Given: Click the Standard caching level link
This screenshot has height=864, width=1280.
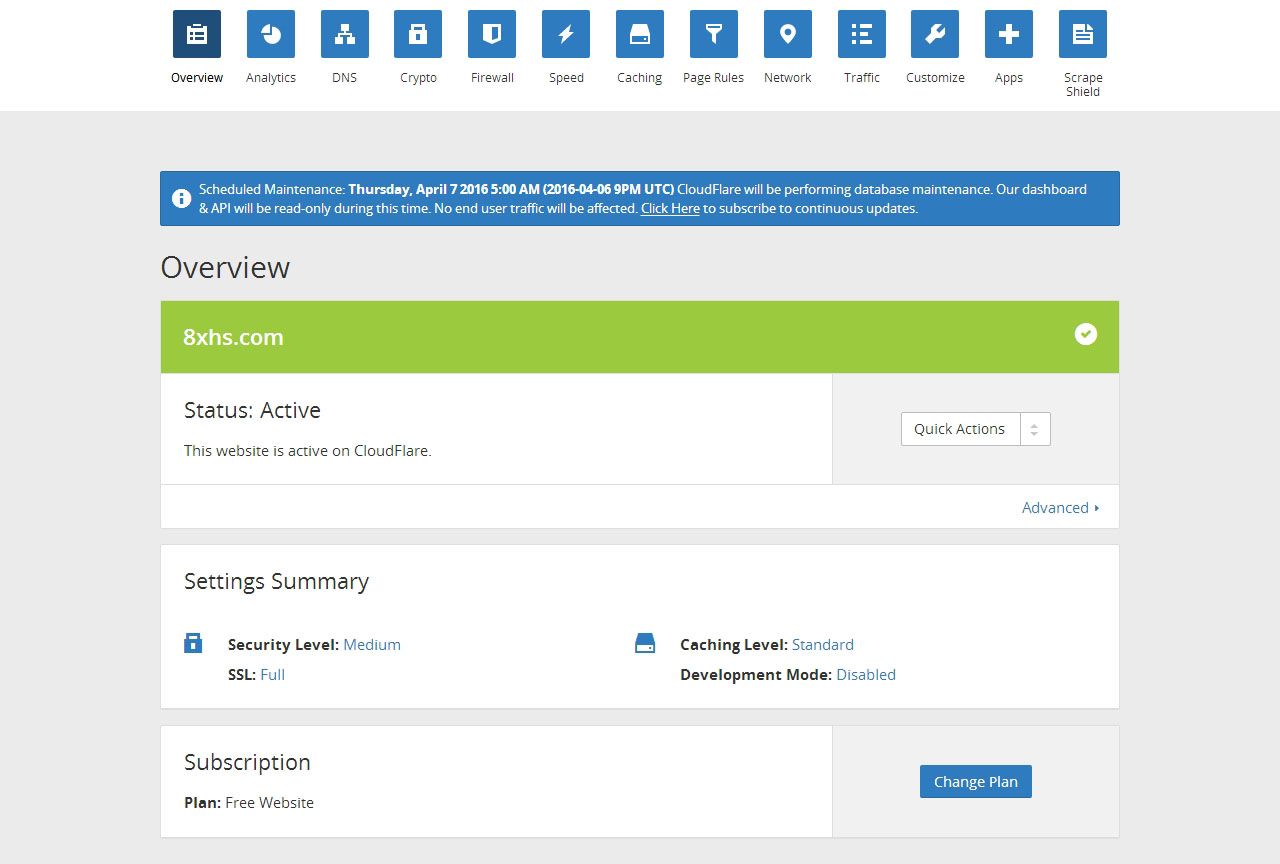Looking at the screenshot, I should 823,645.
